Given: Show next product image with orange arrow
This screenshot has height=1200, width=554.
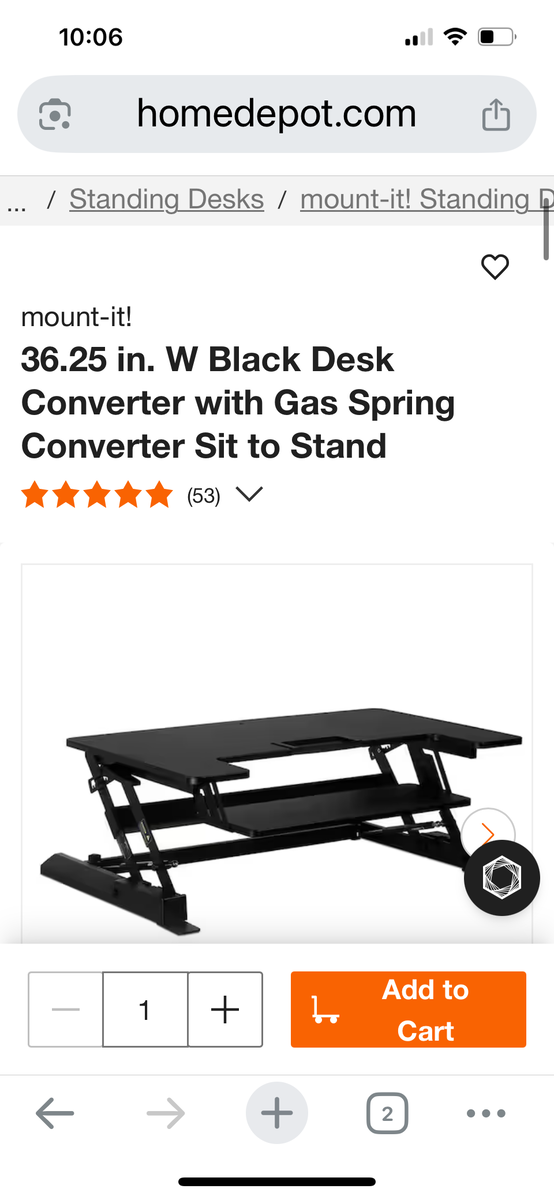Looking at the screenshot, I should 488,834.
